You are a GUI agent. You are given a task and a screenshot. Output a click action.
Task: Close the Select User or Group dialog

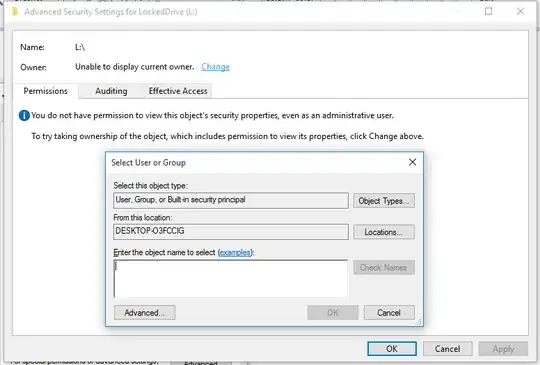[412, 162]
